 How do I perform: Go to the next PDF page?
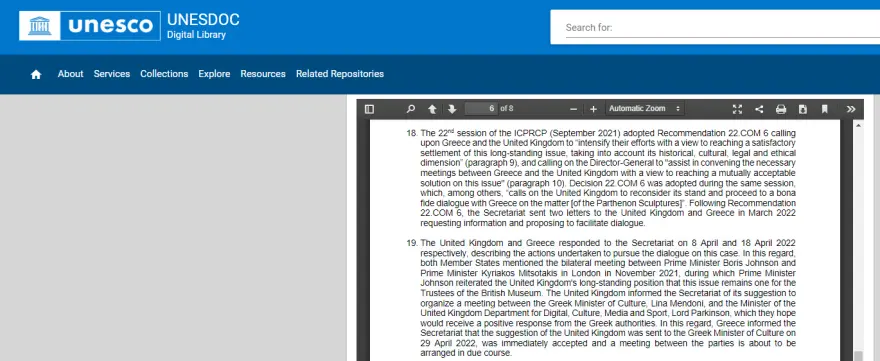(452, 109)
